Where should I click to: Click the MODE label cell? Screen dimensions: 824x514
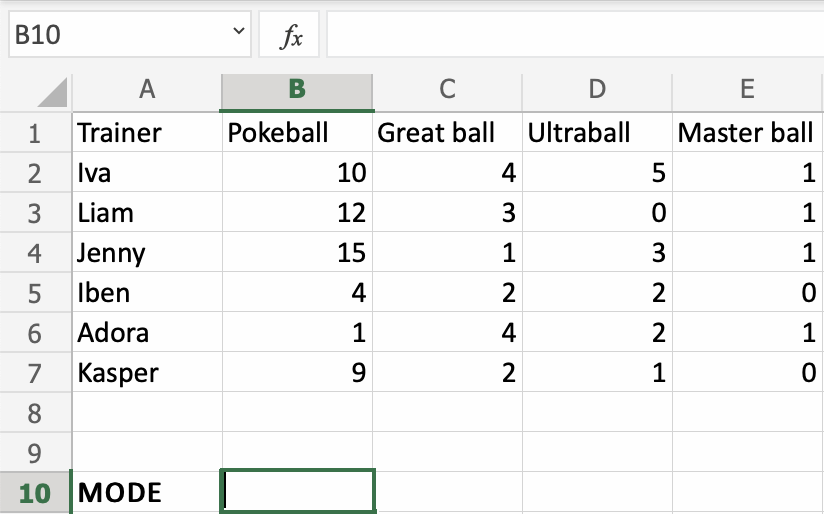pos(146,492)
